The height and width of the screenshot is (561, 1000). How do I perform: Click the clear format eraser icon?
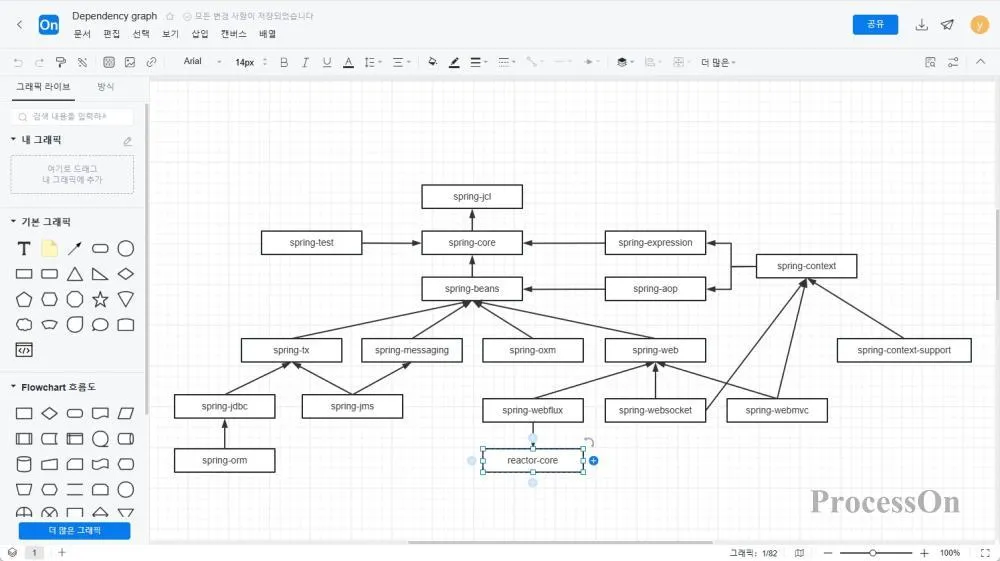(82, 62)
